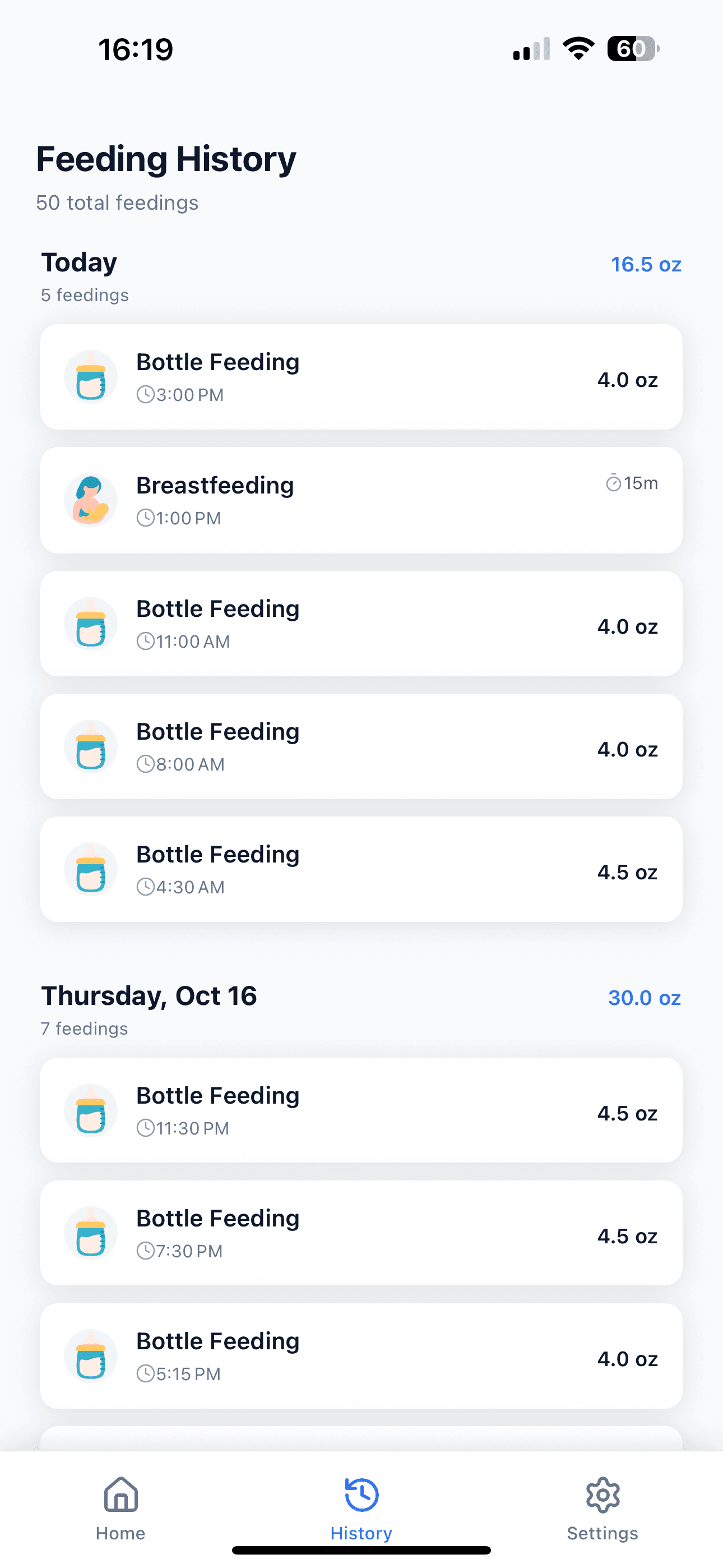Tap the Feeding History title
This screenshot has height=1568, width=723.
pos(166,159)
